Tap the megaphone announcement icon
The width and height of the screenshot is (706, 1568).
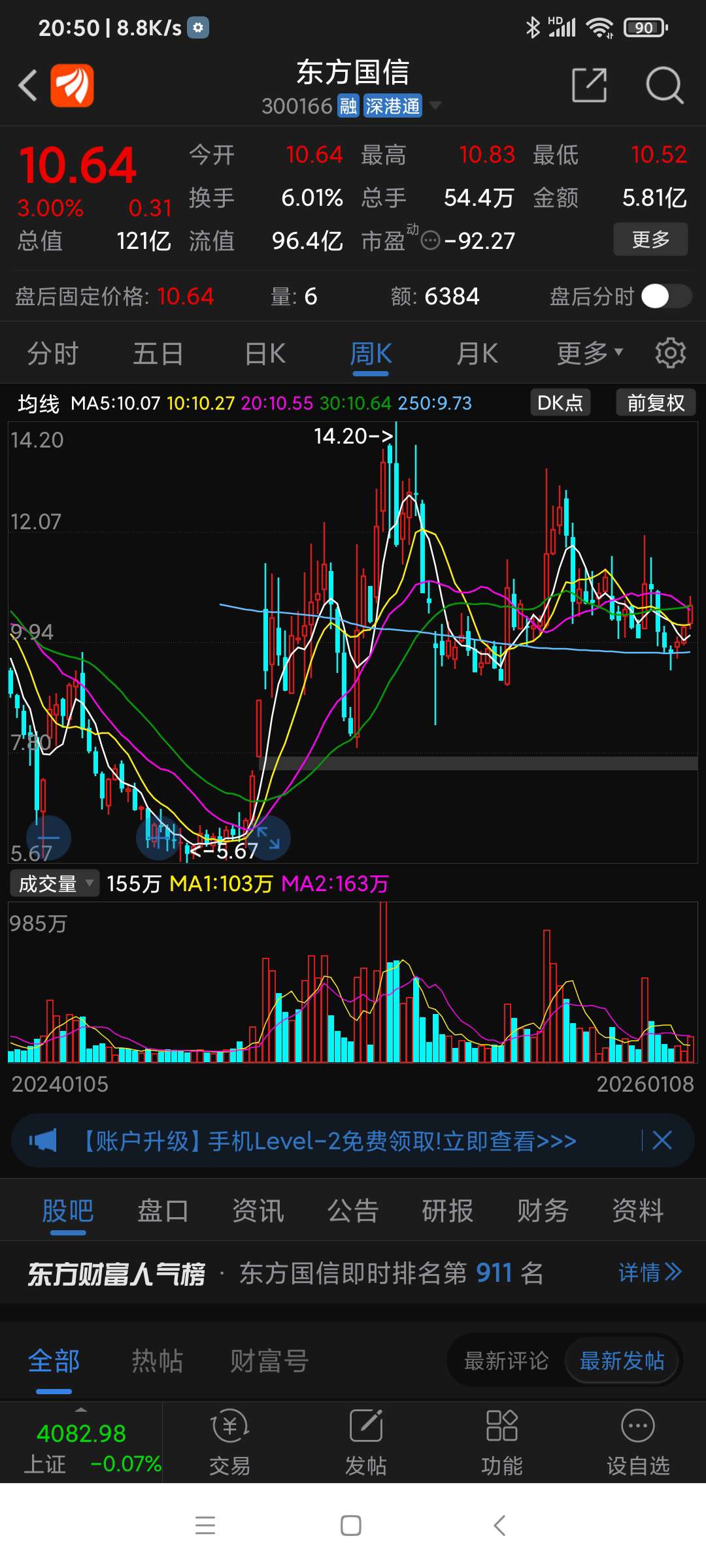(43, 1141)
